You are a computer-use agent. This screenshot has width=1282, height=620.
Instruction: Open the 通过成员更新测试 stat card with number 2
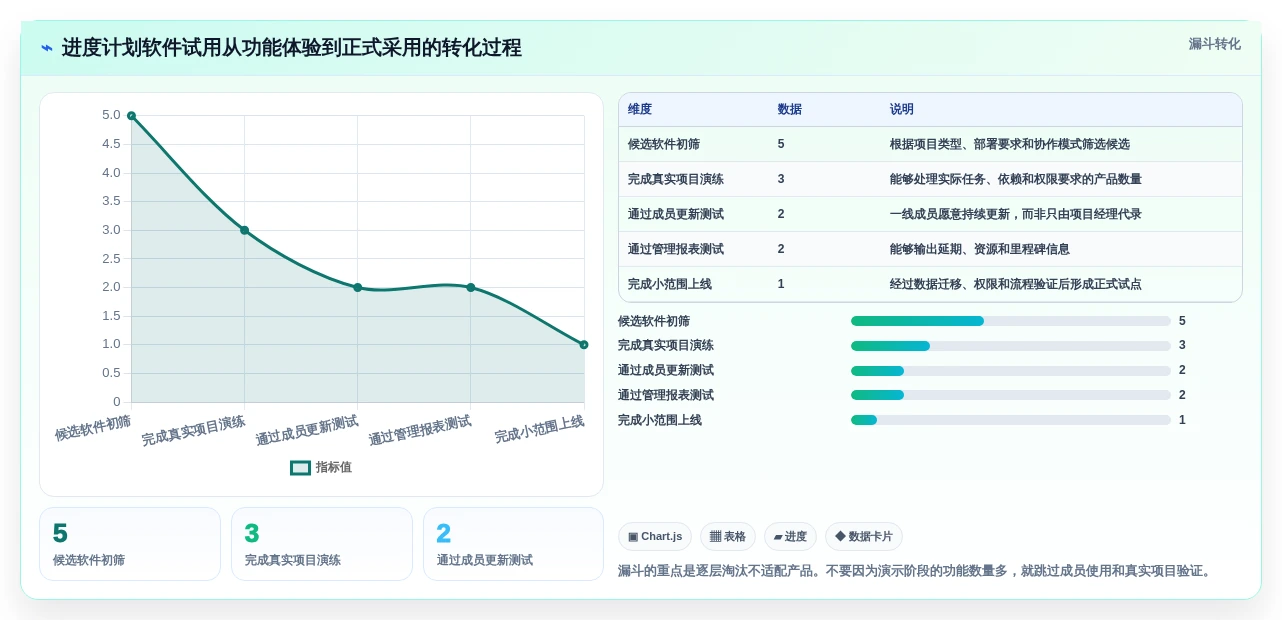click(514, 544)
